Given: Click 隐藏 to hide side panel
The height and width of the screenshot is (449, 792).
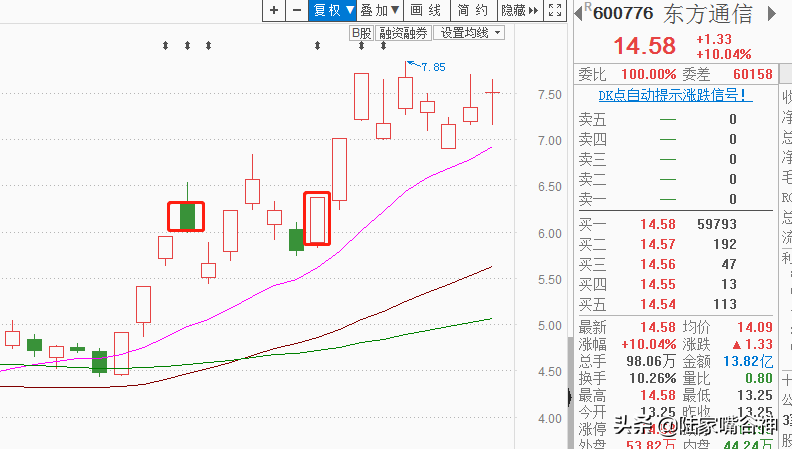Looking at the screenshot, I should pos(520,10).
